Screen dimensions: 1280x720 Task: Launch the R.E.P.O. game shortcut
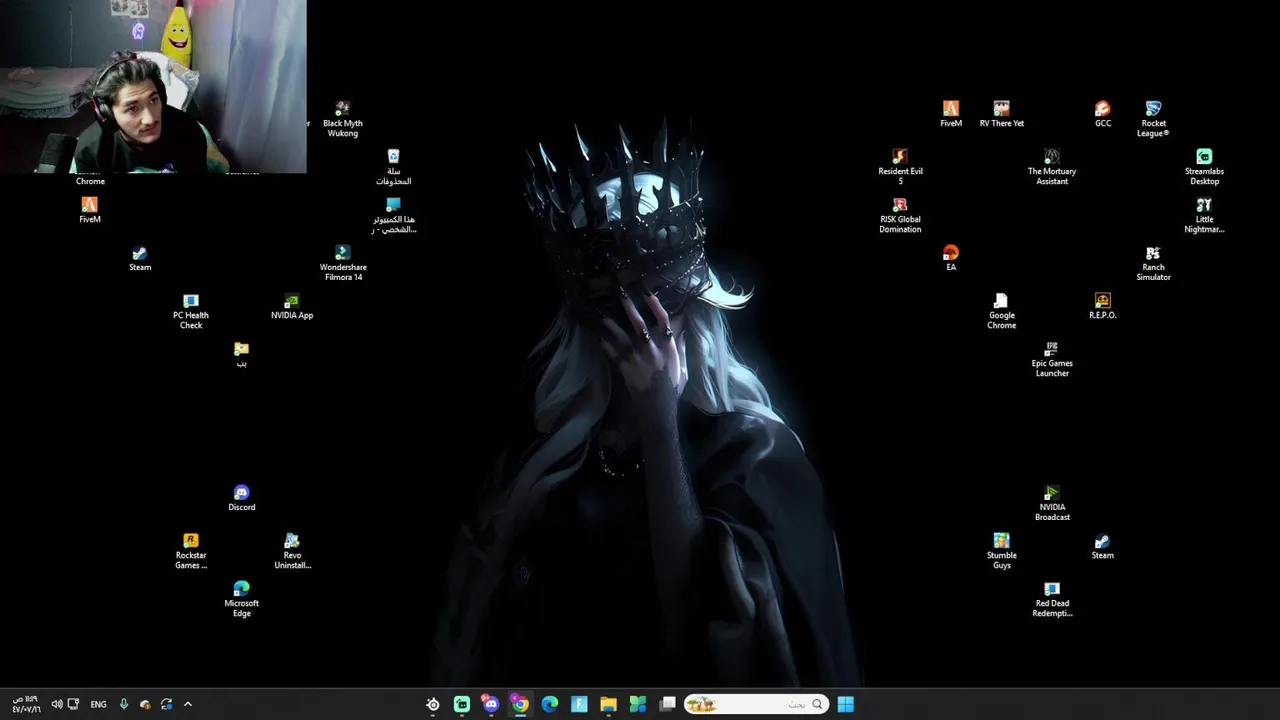tap(1102, 306)
